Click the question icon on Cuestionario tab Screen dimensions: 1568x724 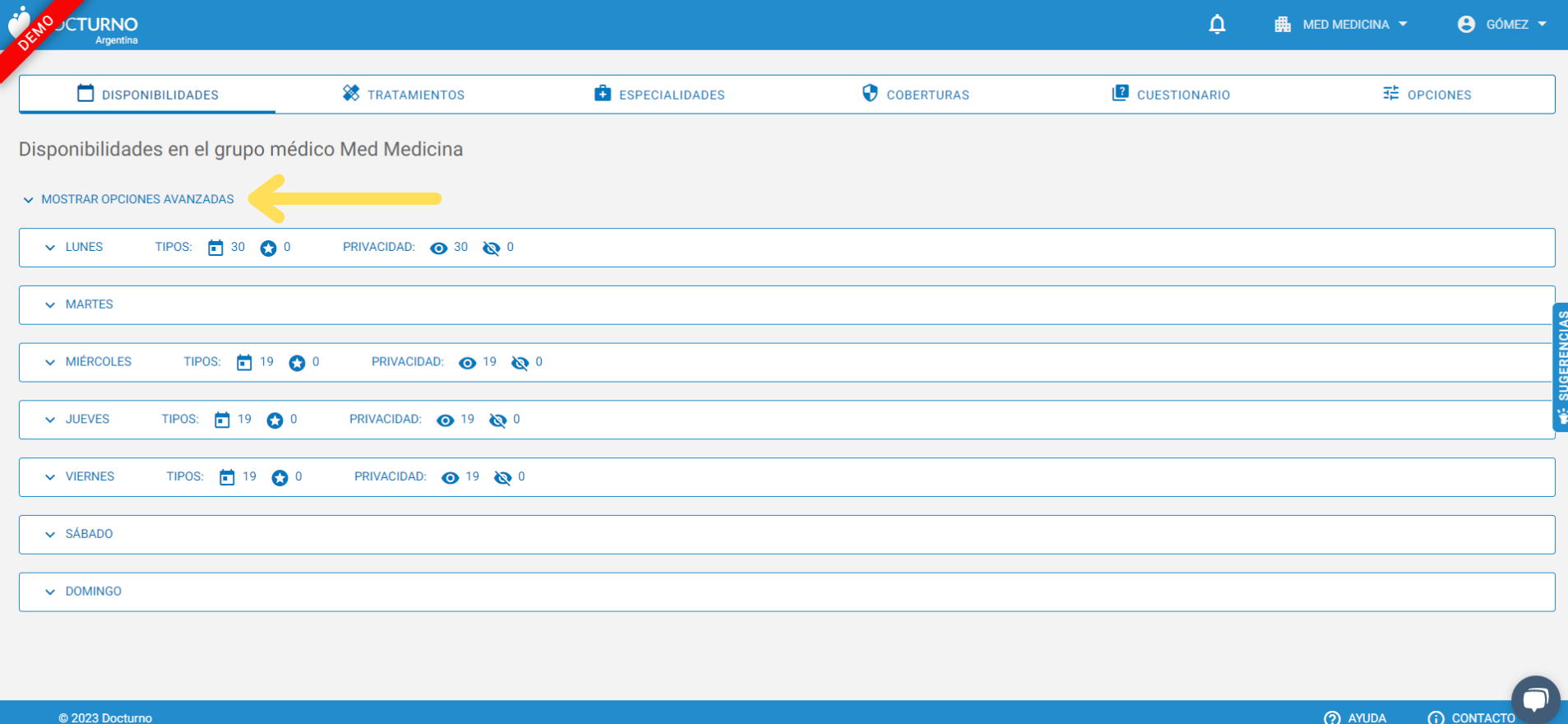[1120, 93]
